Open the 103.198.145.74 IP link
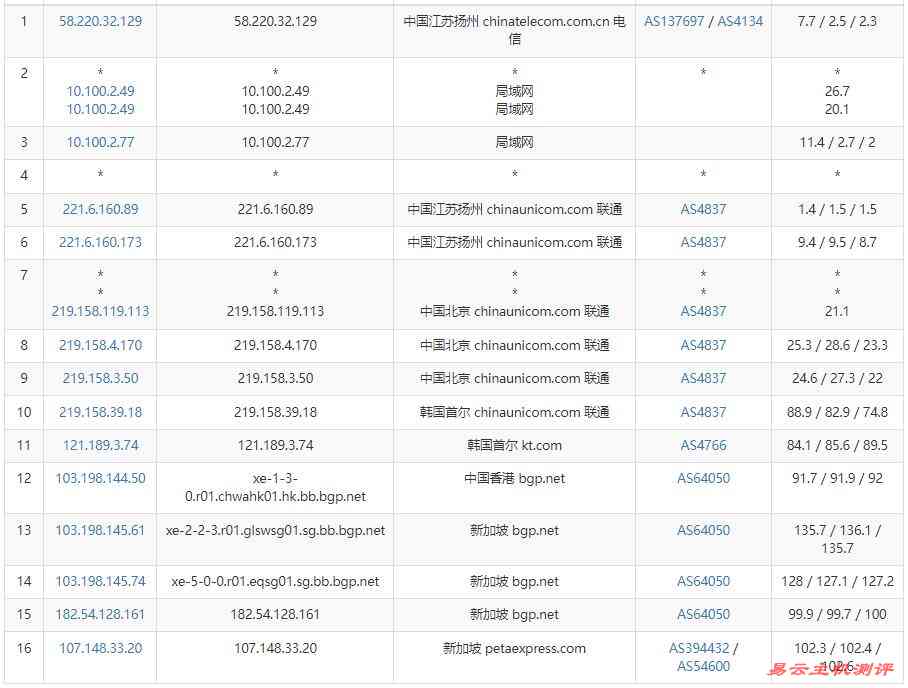The width and height of the screenshot is (908, 688). coord(100,581)
